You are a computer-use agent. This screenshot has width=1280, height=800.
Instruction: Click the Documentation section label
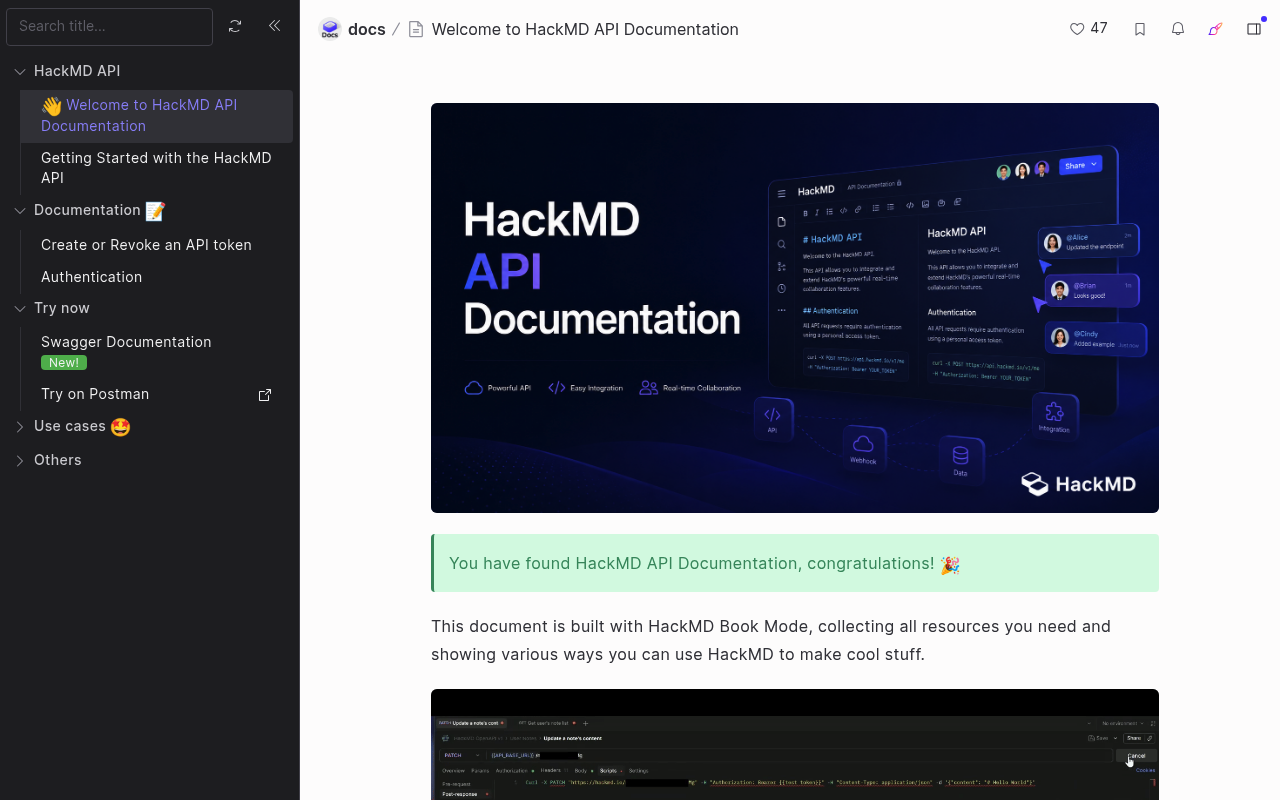coord(99,210)
